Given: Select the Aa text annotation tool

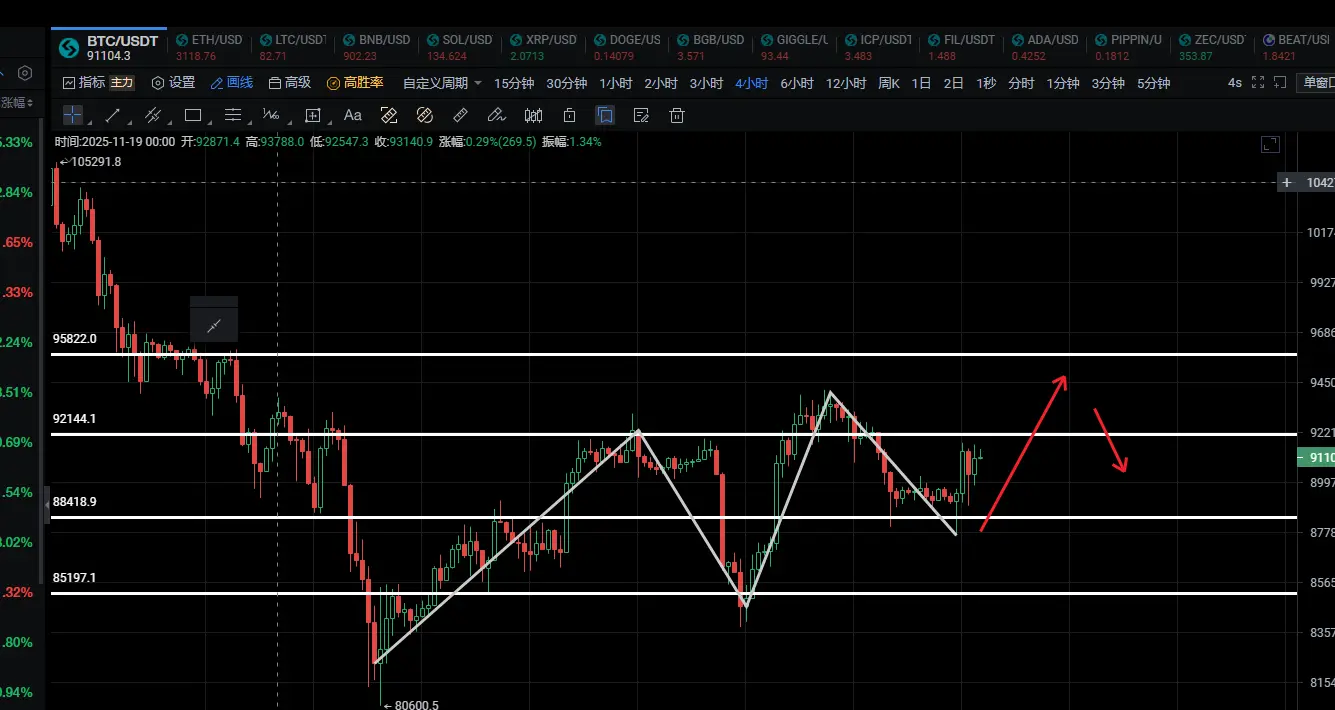Looking at the screenshot, I should (353, 115).
